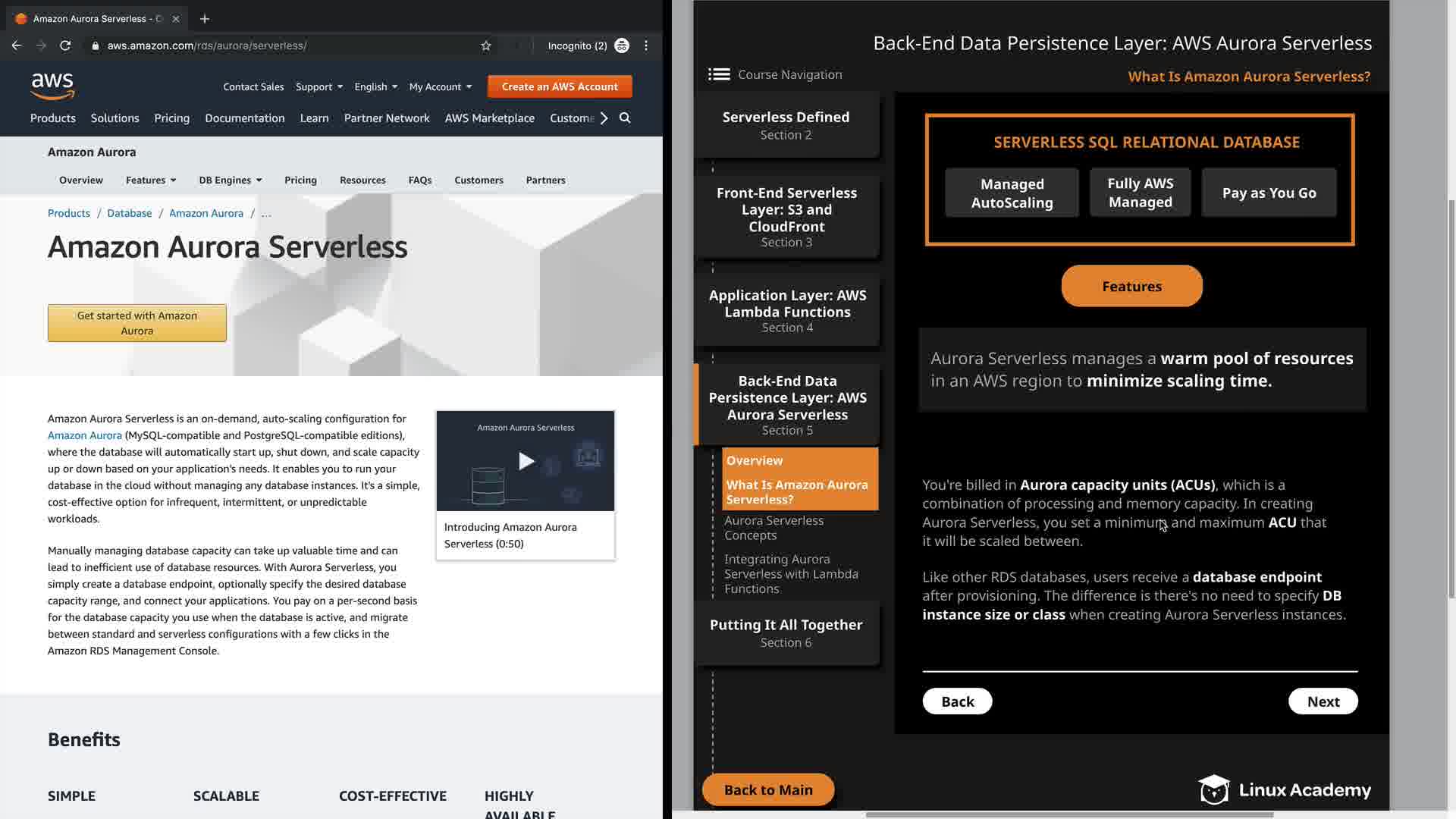Click the Next button
1456x819 pixels.
(x=1323, y=701)
